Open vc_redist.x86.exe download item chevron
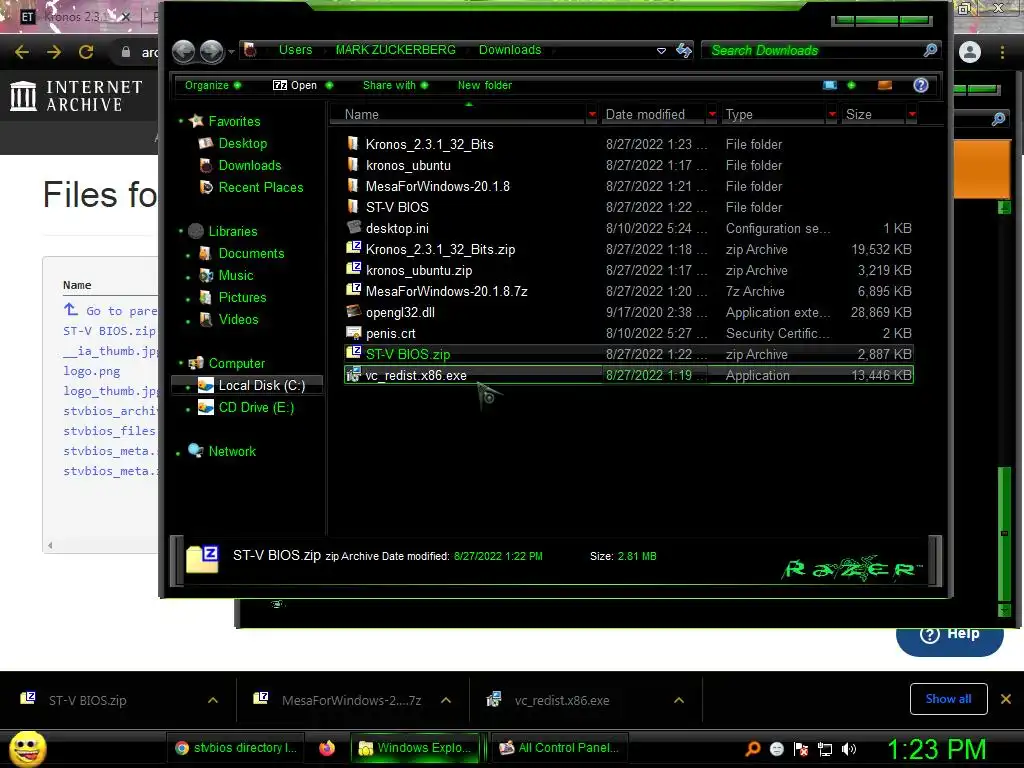 coord(679,700)
